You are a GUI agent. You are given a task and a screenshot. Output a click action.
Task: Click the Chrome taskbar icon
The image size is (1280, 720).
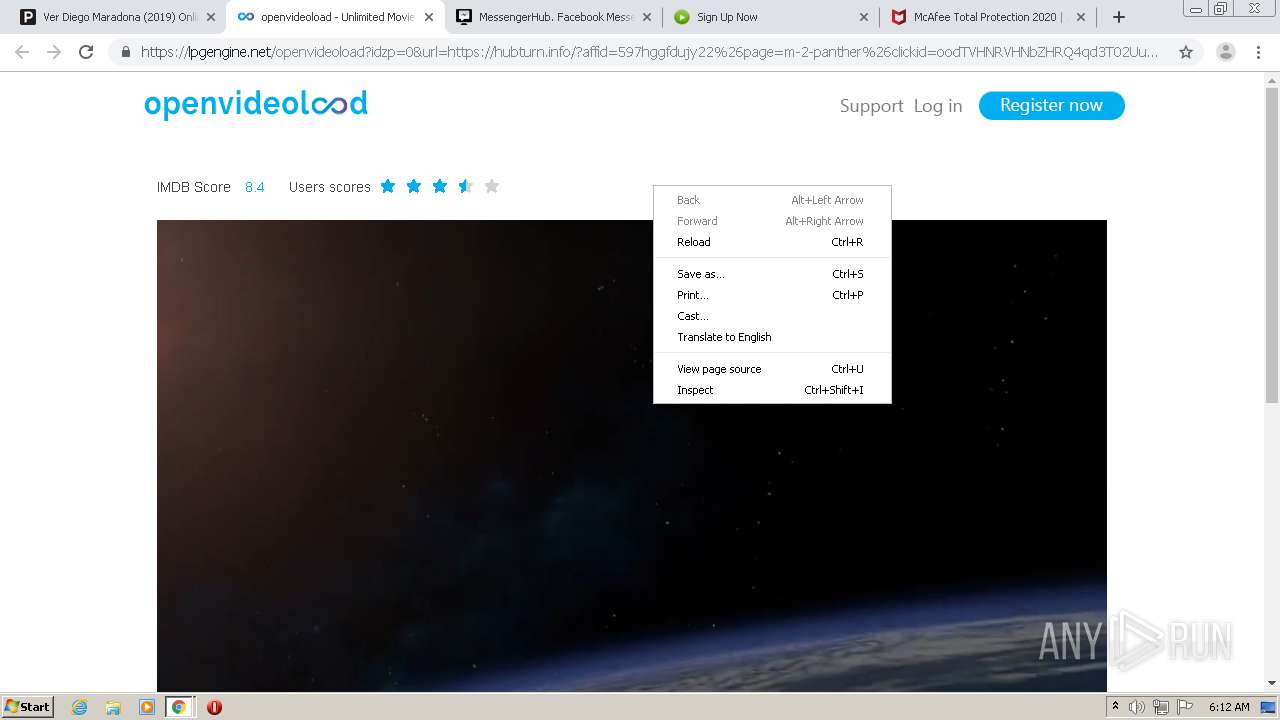179,707
